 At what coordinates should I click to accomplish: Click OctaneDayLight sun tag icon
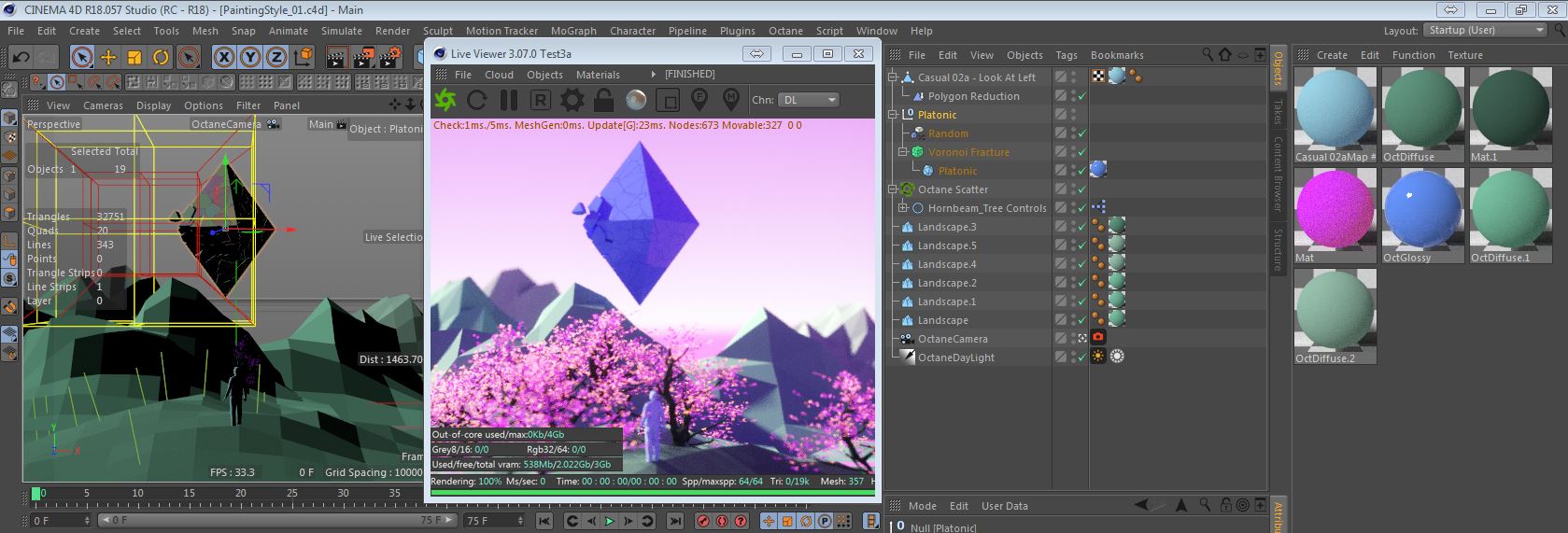click(1098, 357)
